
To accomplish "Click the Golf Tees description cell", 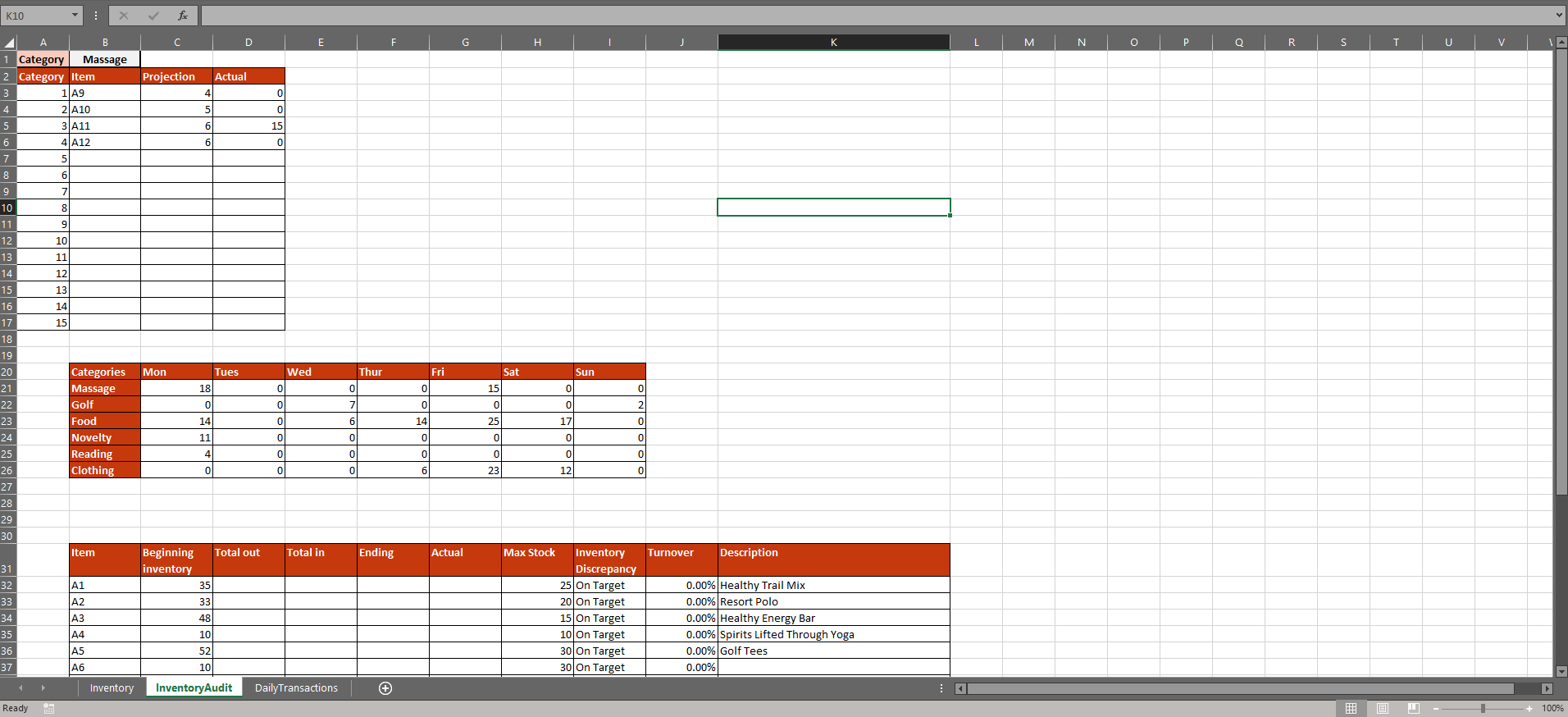I will pos(834,651).
